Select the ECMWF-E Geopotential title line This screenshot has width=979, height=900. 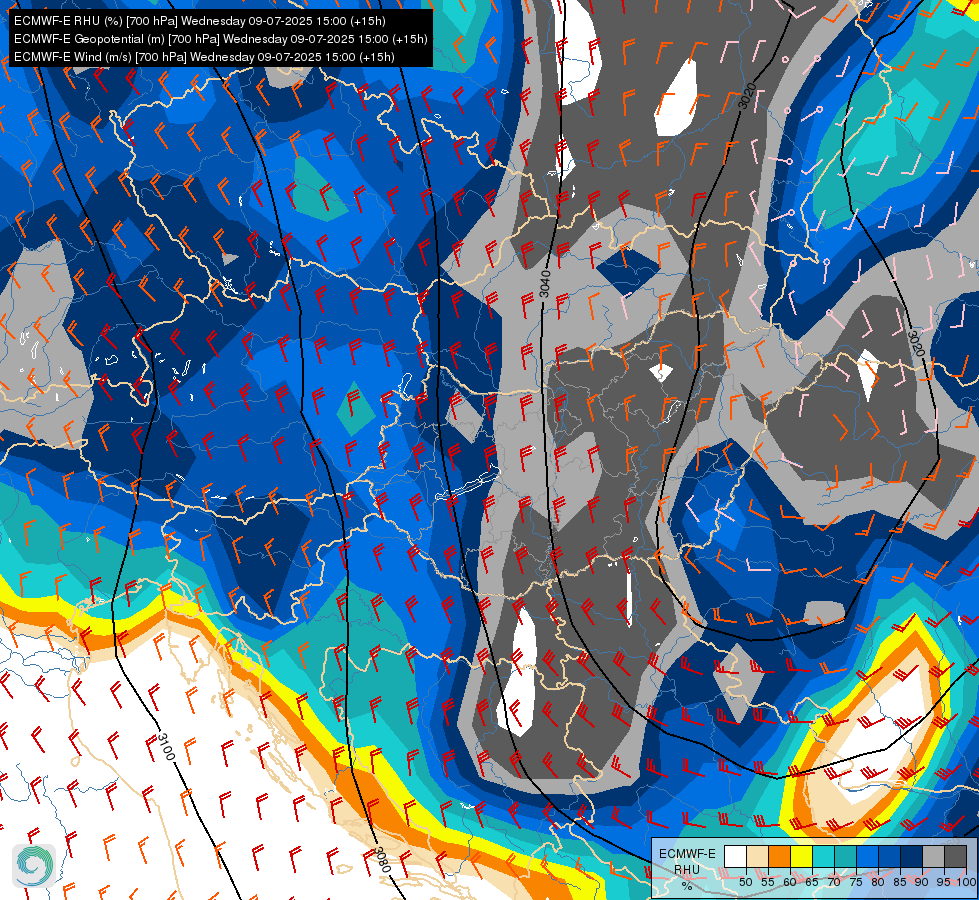[x=220, y=39]
